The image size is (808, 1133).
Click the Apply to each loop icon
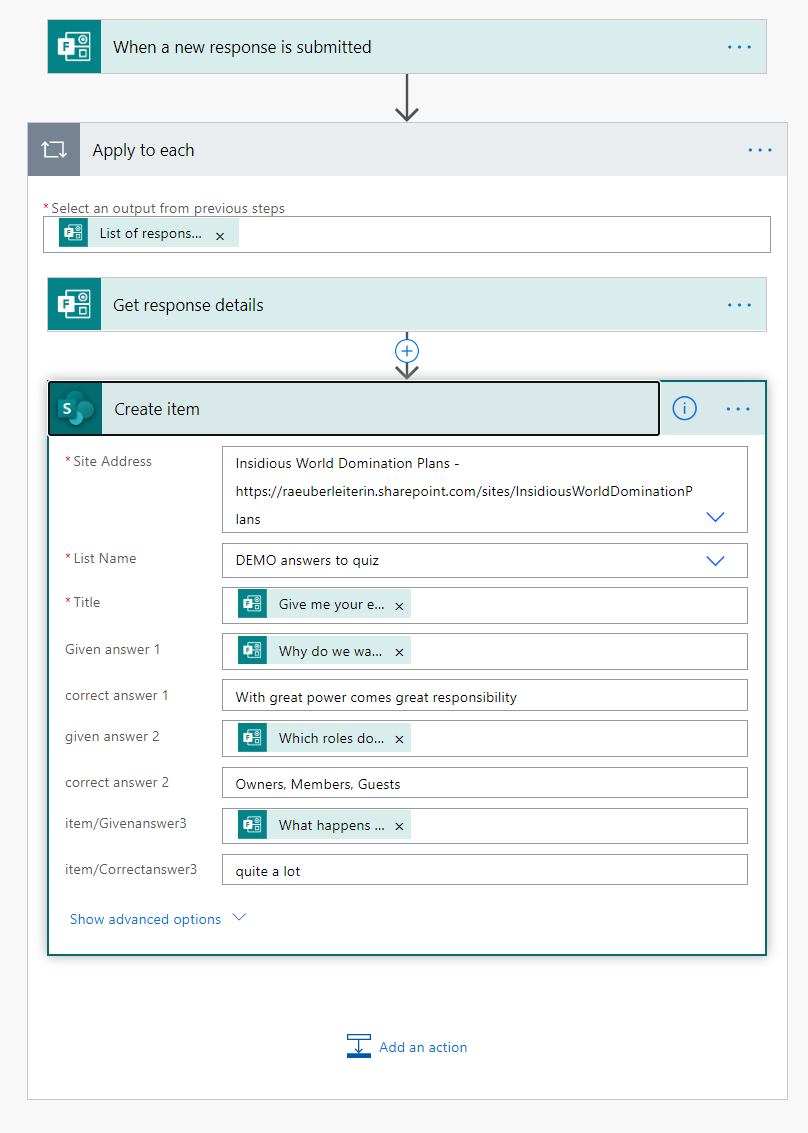[54, 150]
